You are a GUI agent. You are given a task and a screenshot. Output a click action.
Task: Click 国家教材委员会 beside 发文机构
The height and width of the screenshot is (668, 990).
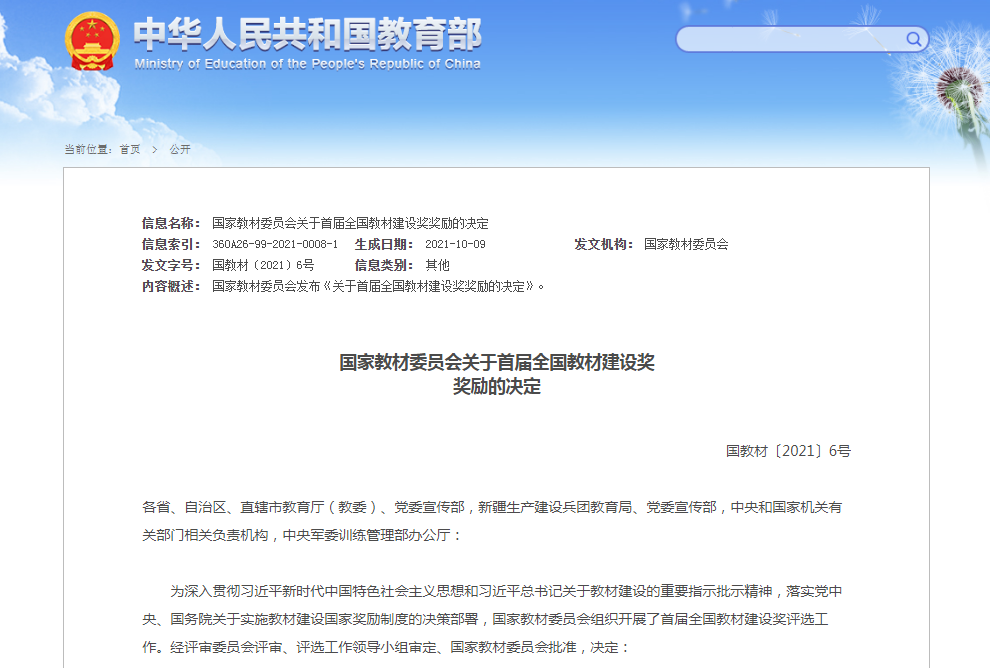point(686,244)
